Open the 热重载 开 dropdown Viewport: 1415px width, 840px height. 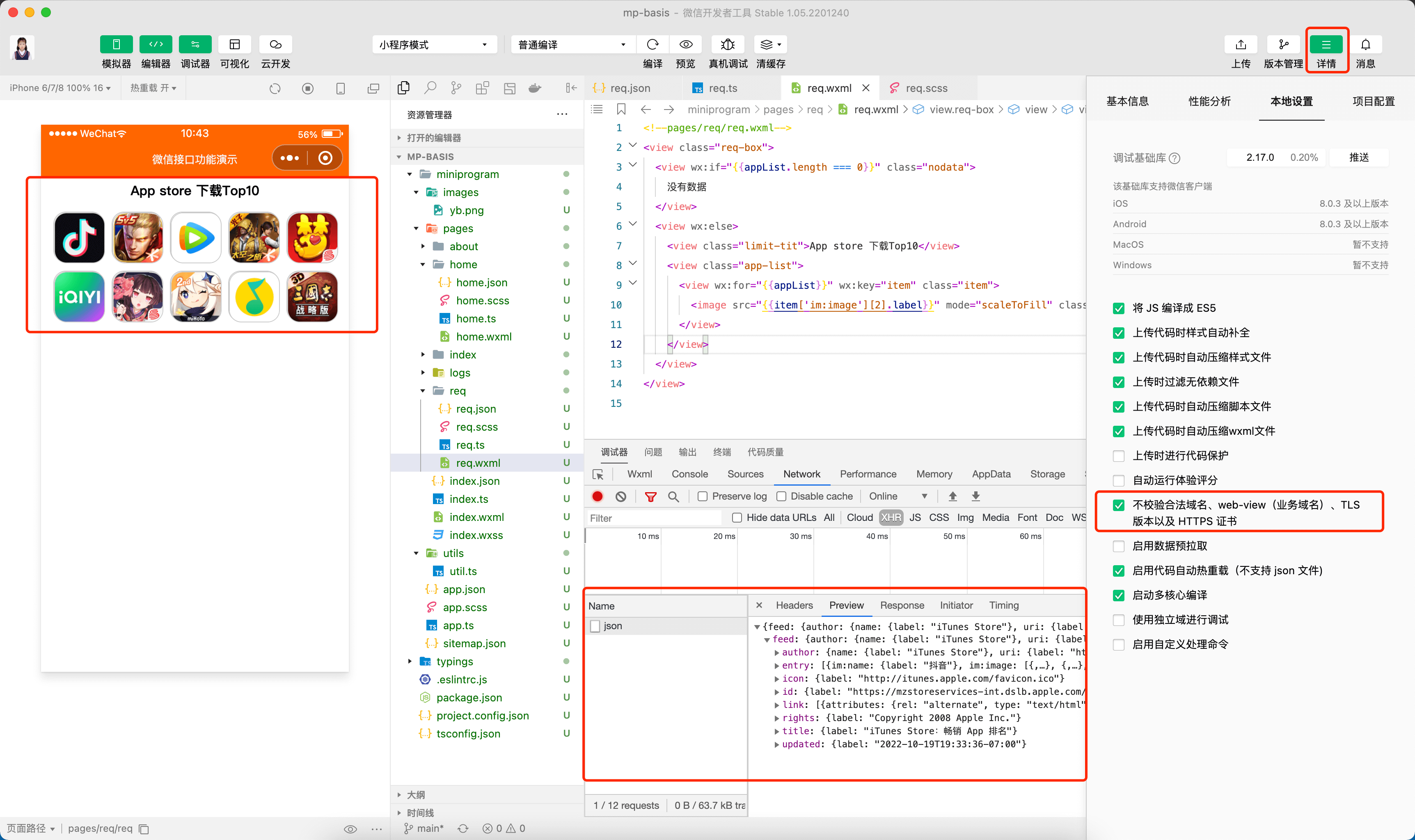[153, 88]
